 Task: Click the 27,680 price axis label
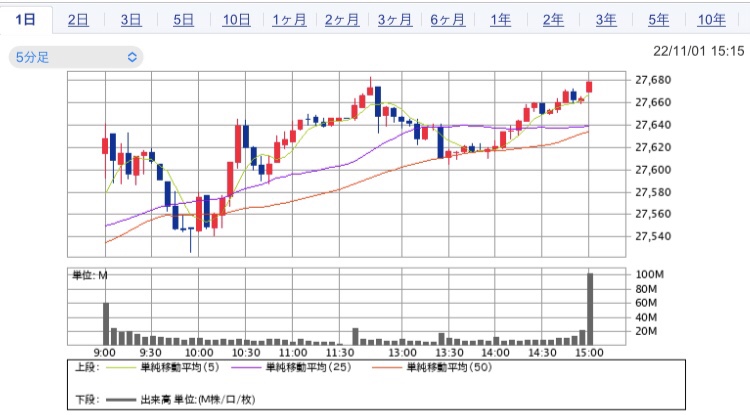tap(653, 80)
